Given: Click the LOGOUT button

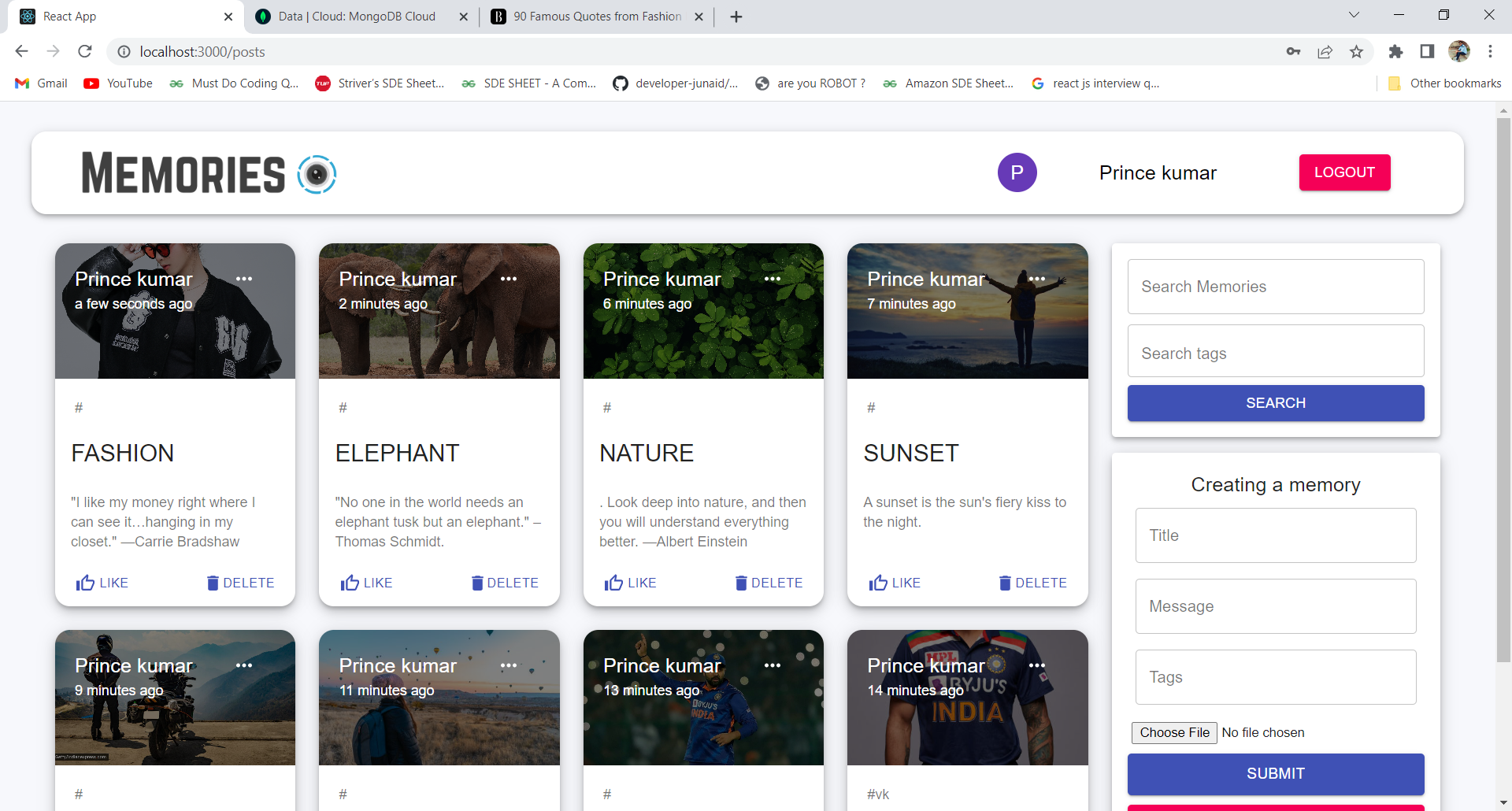Looking at the screenshot, I should [x=1344, y=172].
